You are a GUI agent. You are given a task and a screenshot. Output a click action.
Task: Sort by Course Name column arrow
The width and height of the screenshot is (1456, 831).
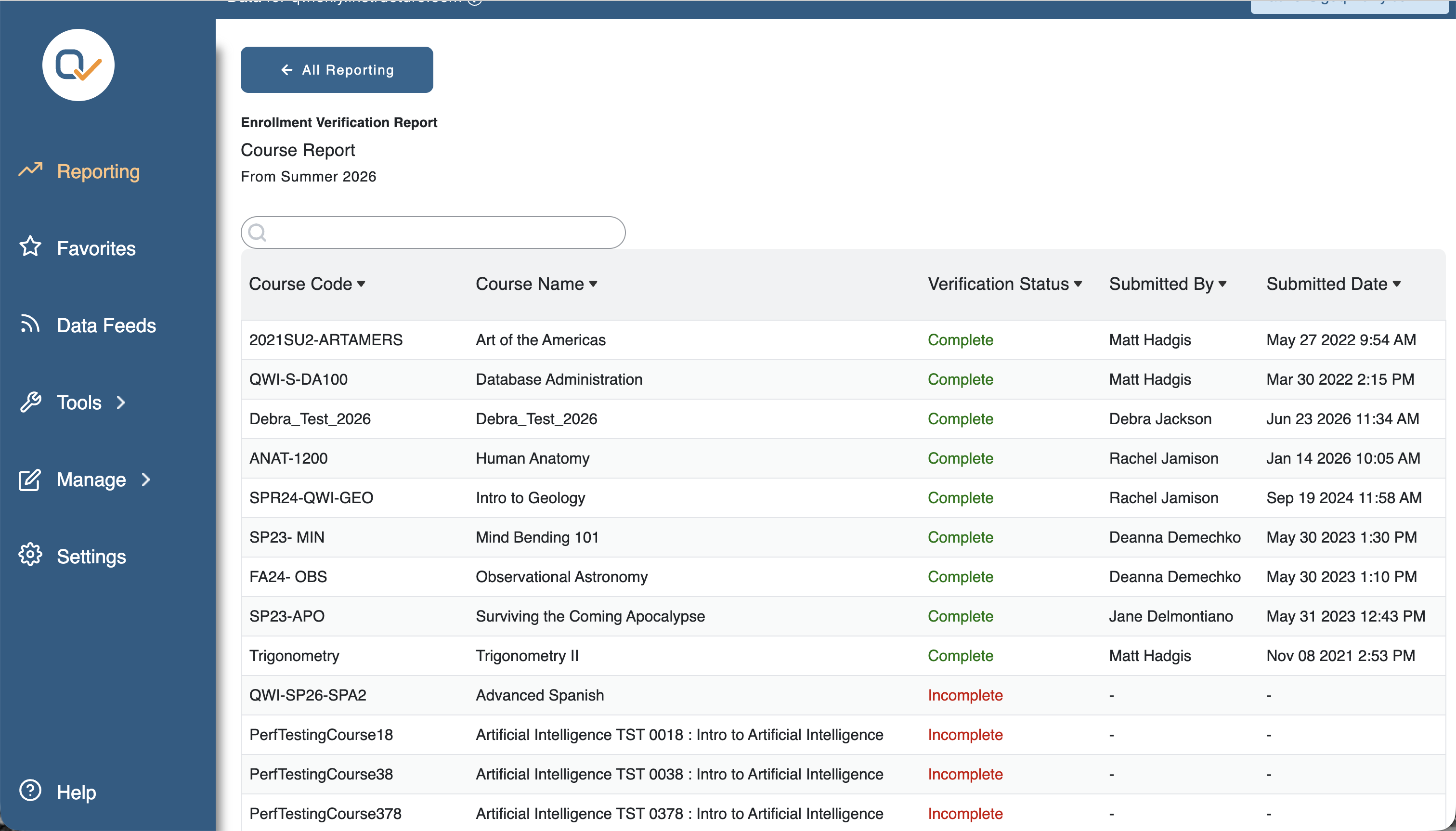click(x=593, y=284)
